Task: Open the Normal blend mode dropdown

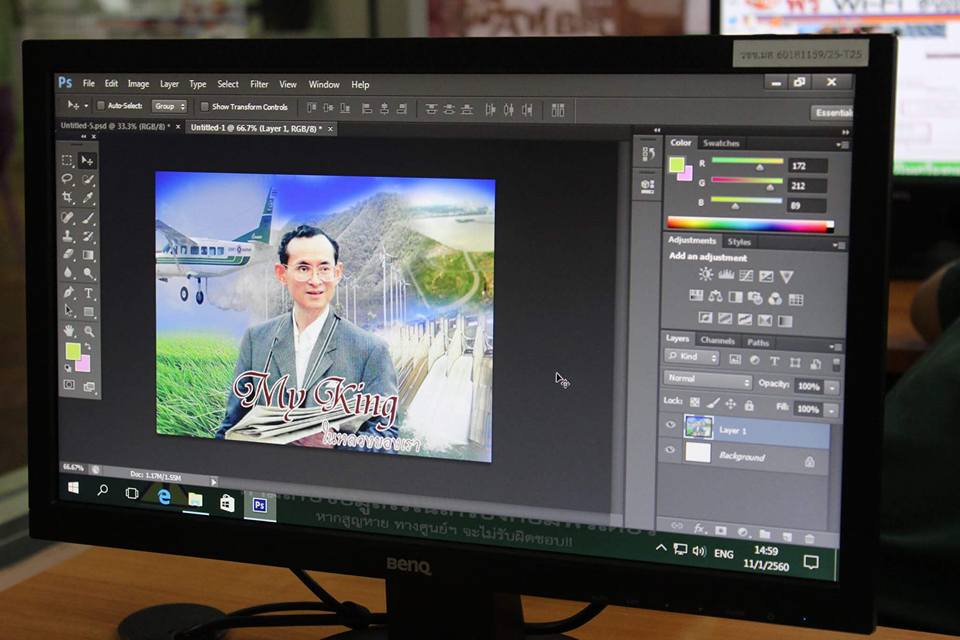Action: pyautogui.click(x=708, y=381)
